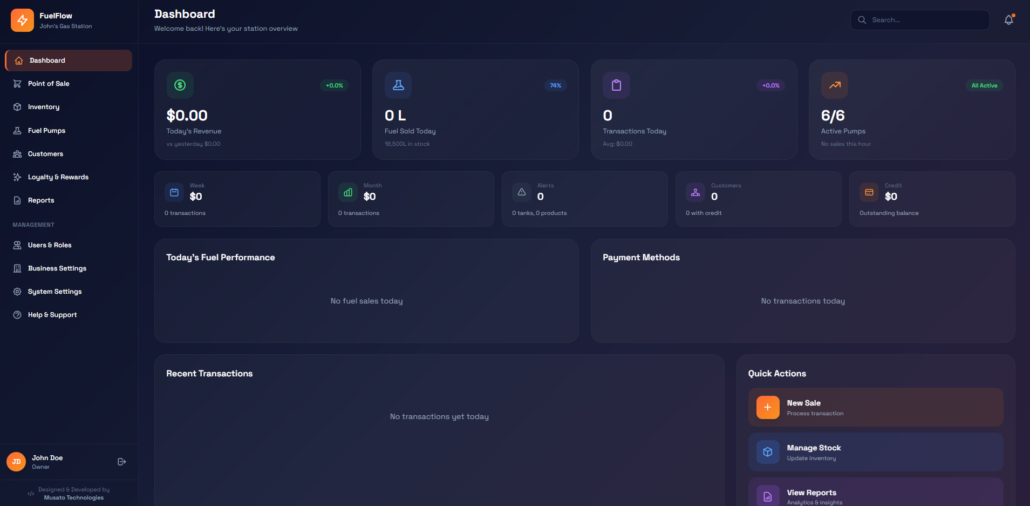This screenshot has width=1030, height=506.
Task: Click the trending arrow icon on Active Pumps
Action: [834, 85]
